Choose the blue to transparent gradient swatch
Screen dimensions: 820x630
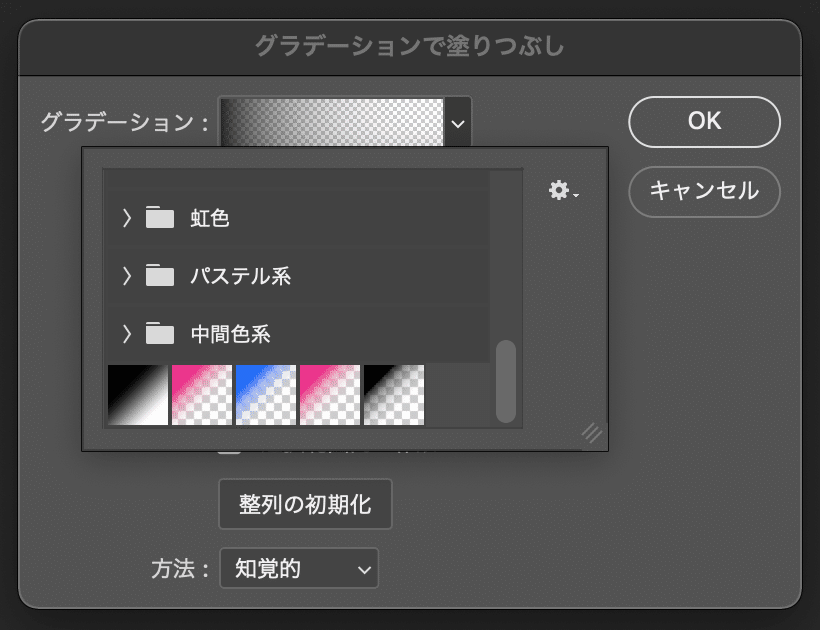tap(266, 395)
